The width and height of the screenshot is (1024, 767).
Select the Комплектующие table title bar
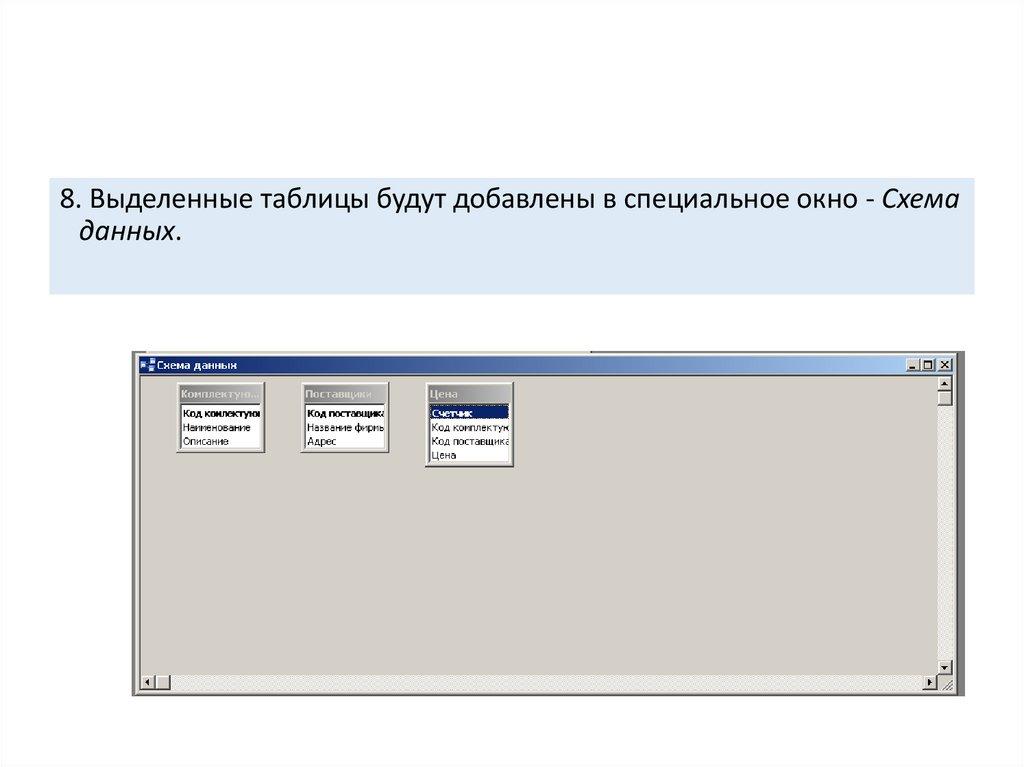click(x=220, y=394)
